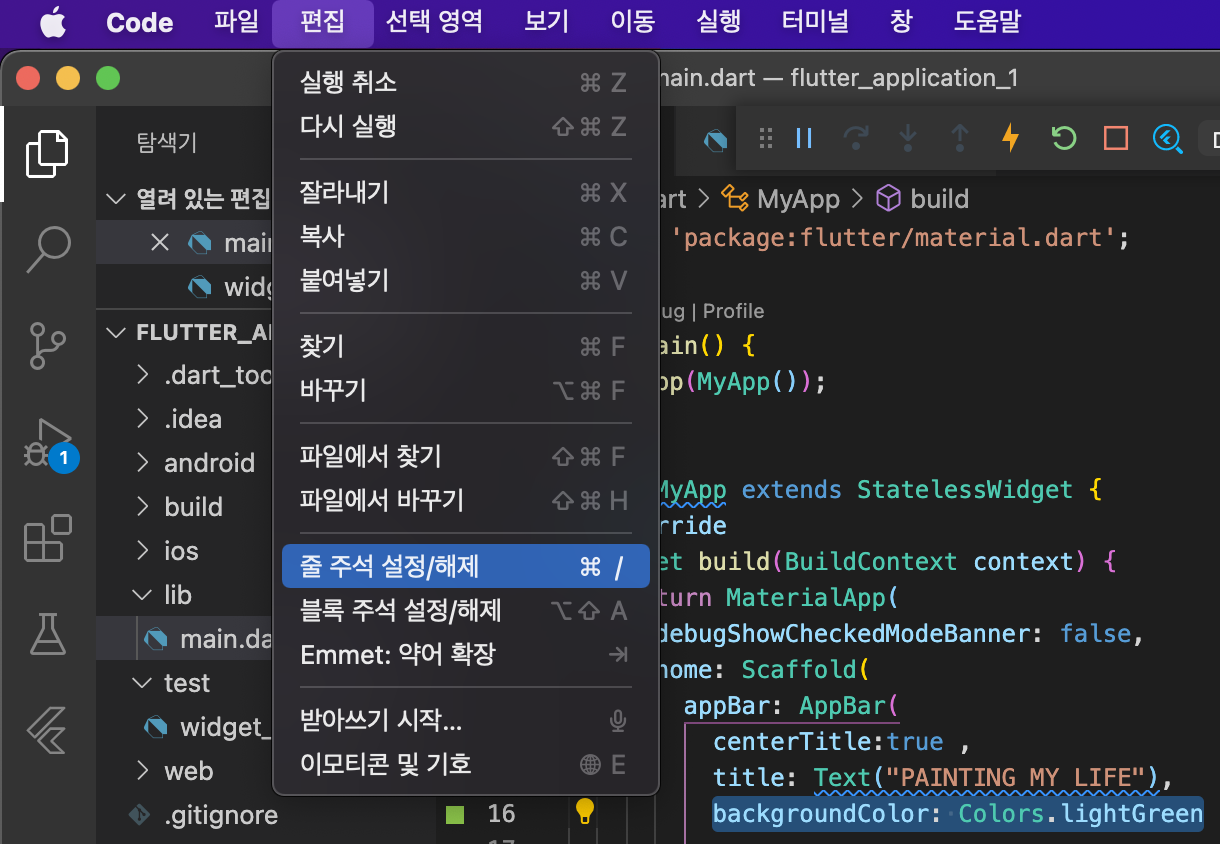Viewport: 1220px width, 844px height.
Task: Choose 파일에서 찾기 from menu
Action: pos(466,456)
